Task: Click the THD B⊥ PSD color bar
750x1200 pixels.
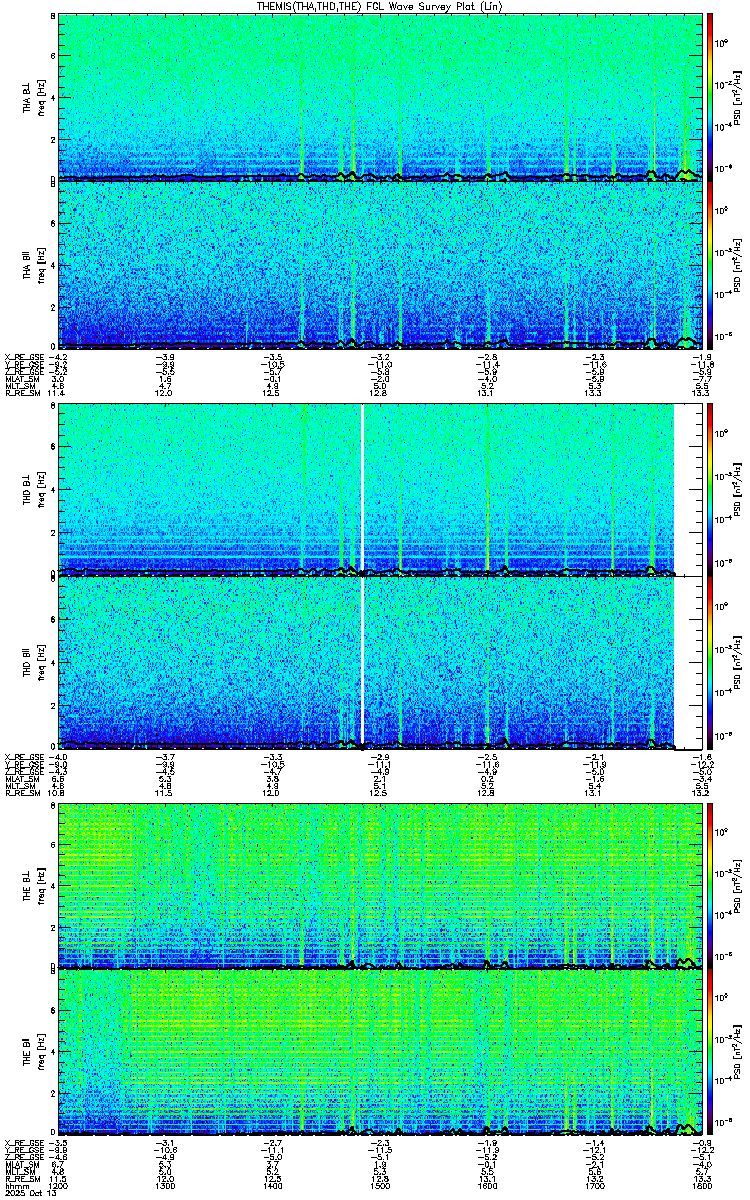Action: tap(710, 490)
